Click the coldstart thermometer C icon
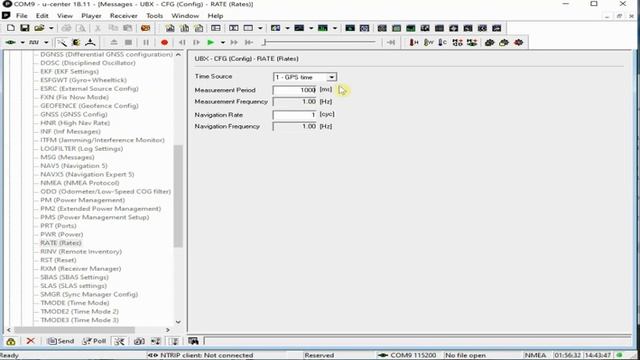640x360 pixels. click(x=442, y=42)
